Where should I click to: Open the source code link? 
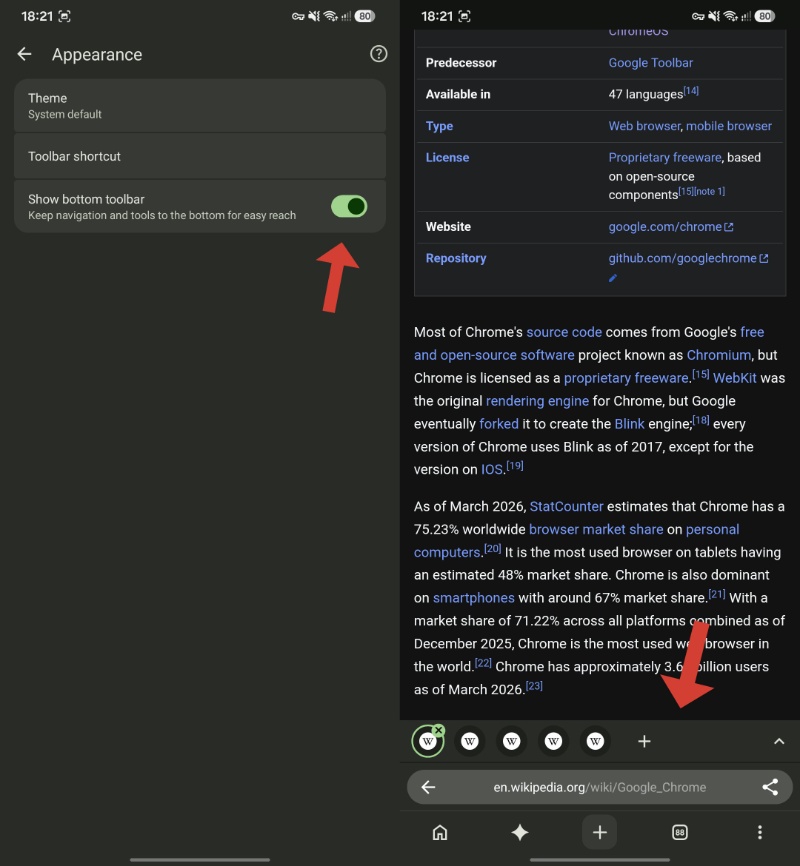(564, 332)
